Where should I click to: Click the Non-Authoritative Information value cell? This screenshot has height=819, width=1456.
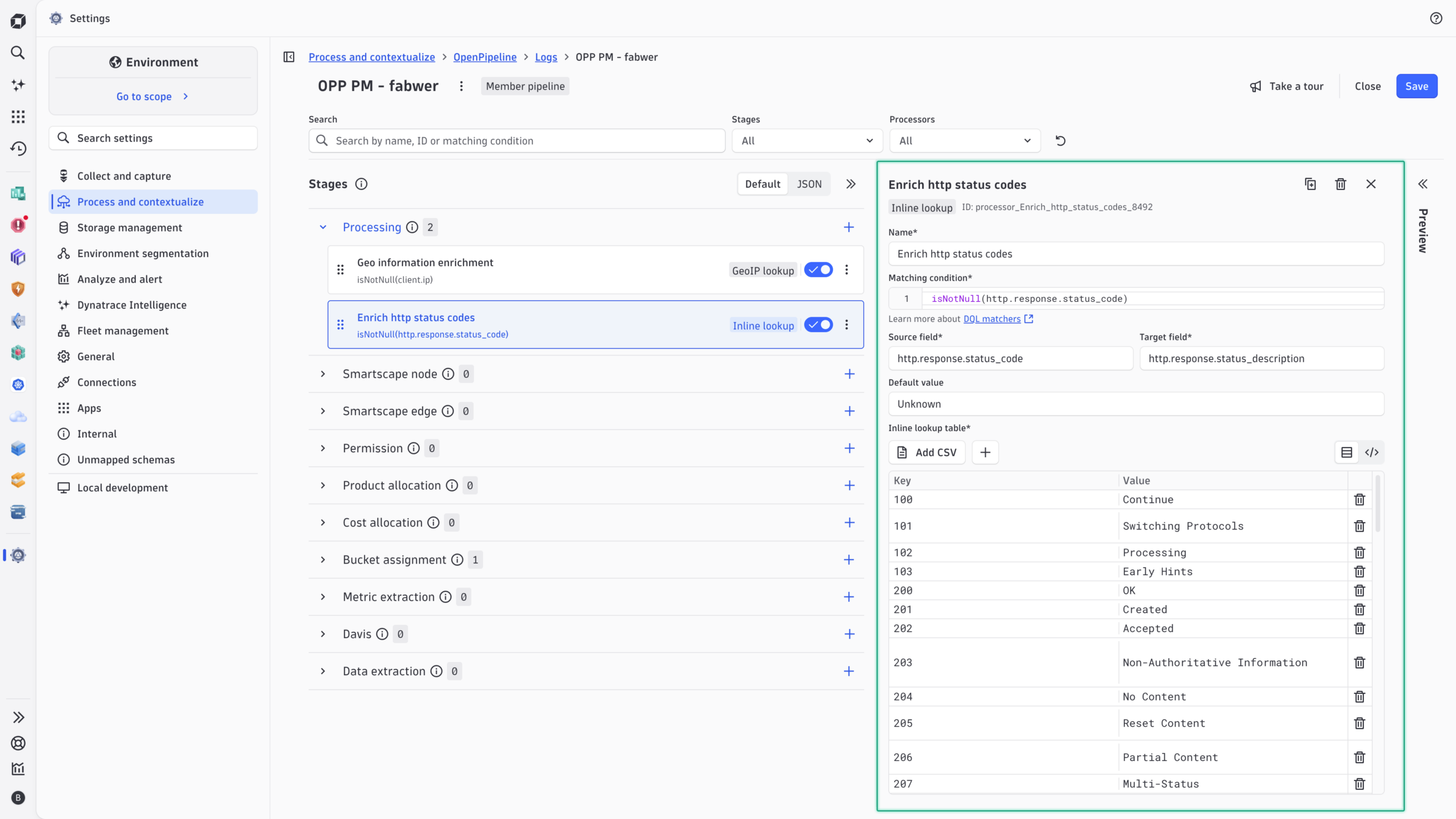1232,663
